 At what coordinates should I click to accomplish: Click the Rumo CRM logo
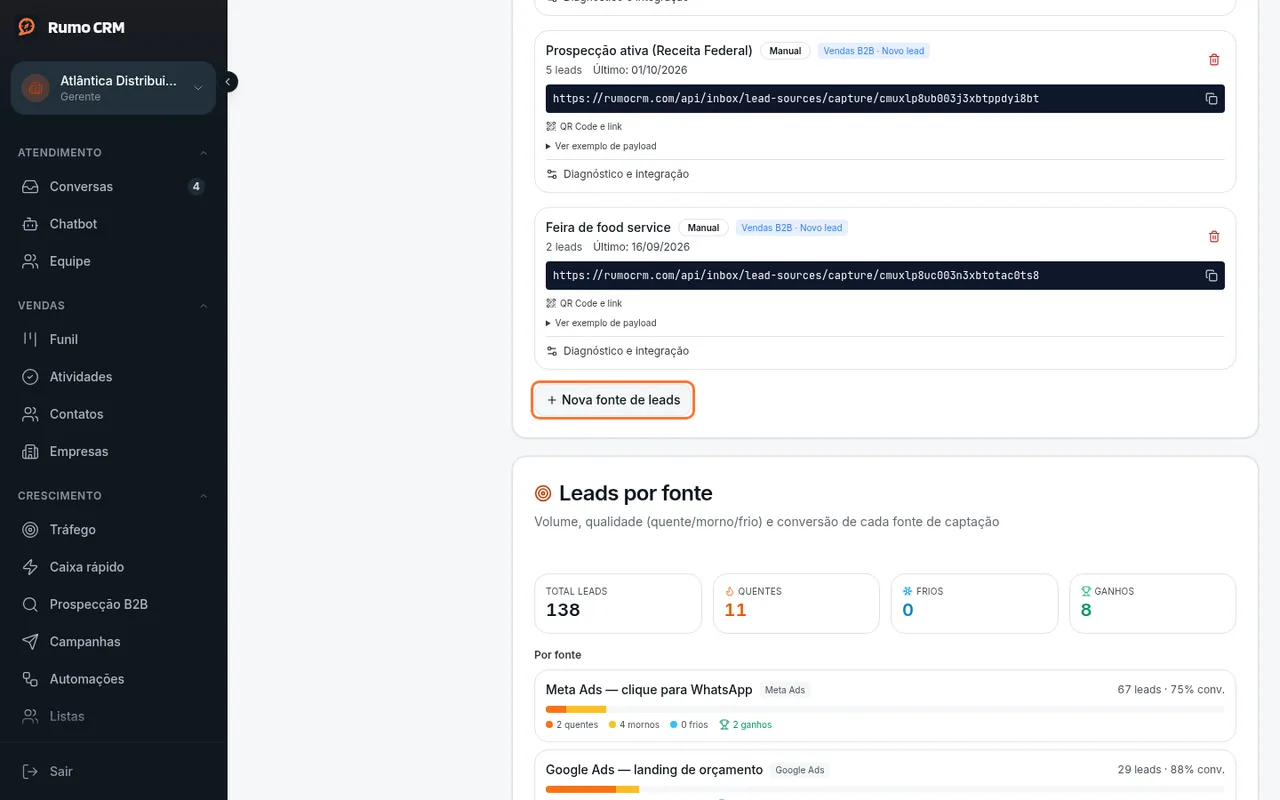[x=71, y=27]
